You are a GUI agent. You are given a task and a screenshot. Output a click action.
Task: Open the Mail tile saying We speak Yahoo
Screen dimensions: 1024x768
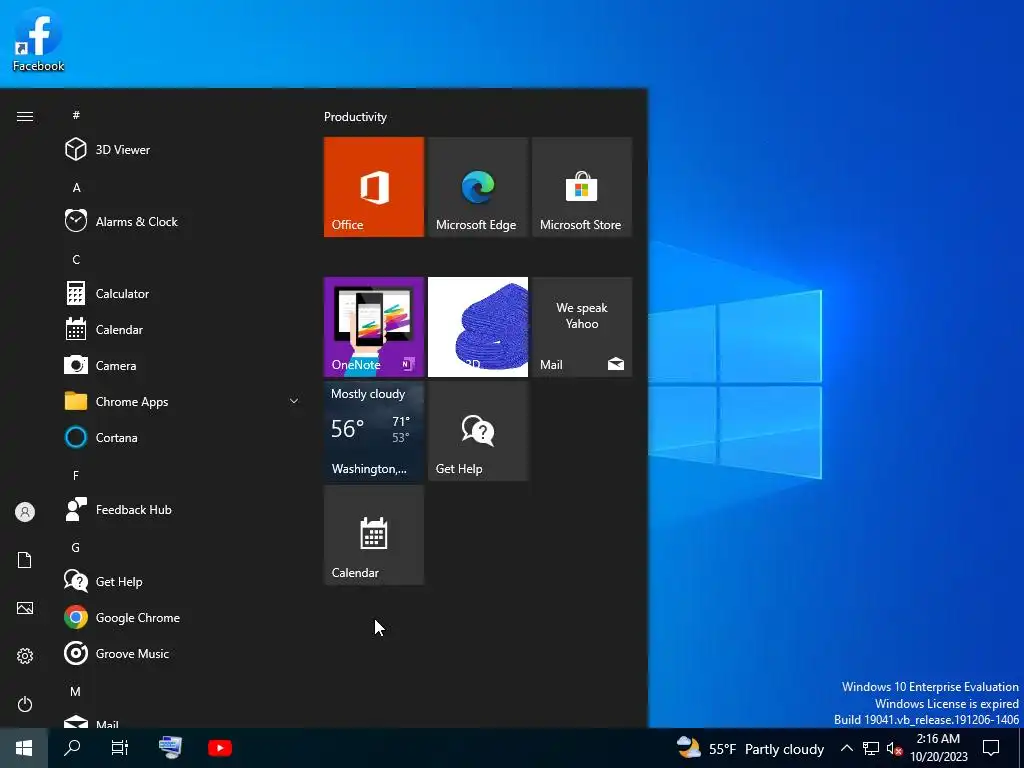point(582,327)
